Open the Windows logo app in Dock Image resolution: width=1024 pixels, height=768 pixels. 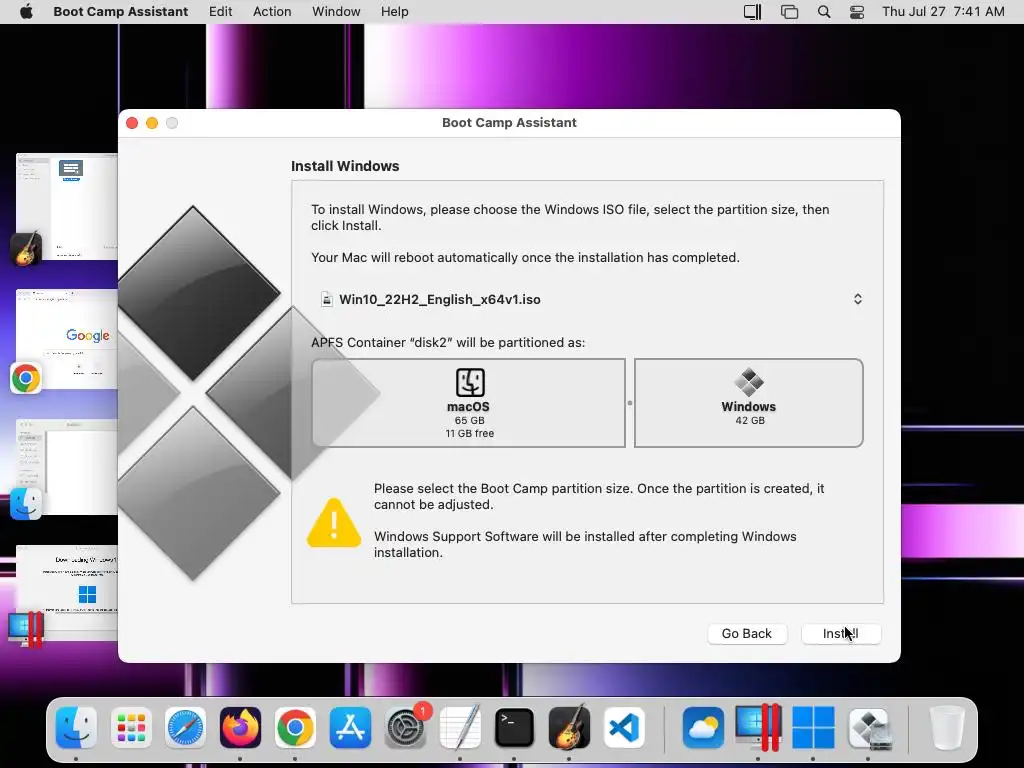(x=813, y=727)
